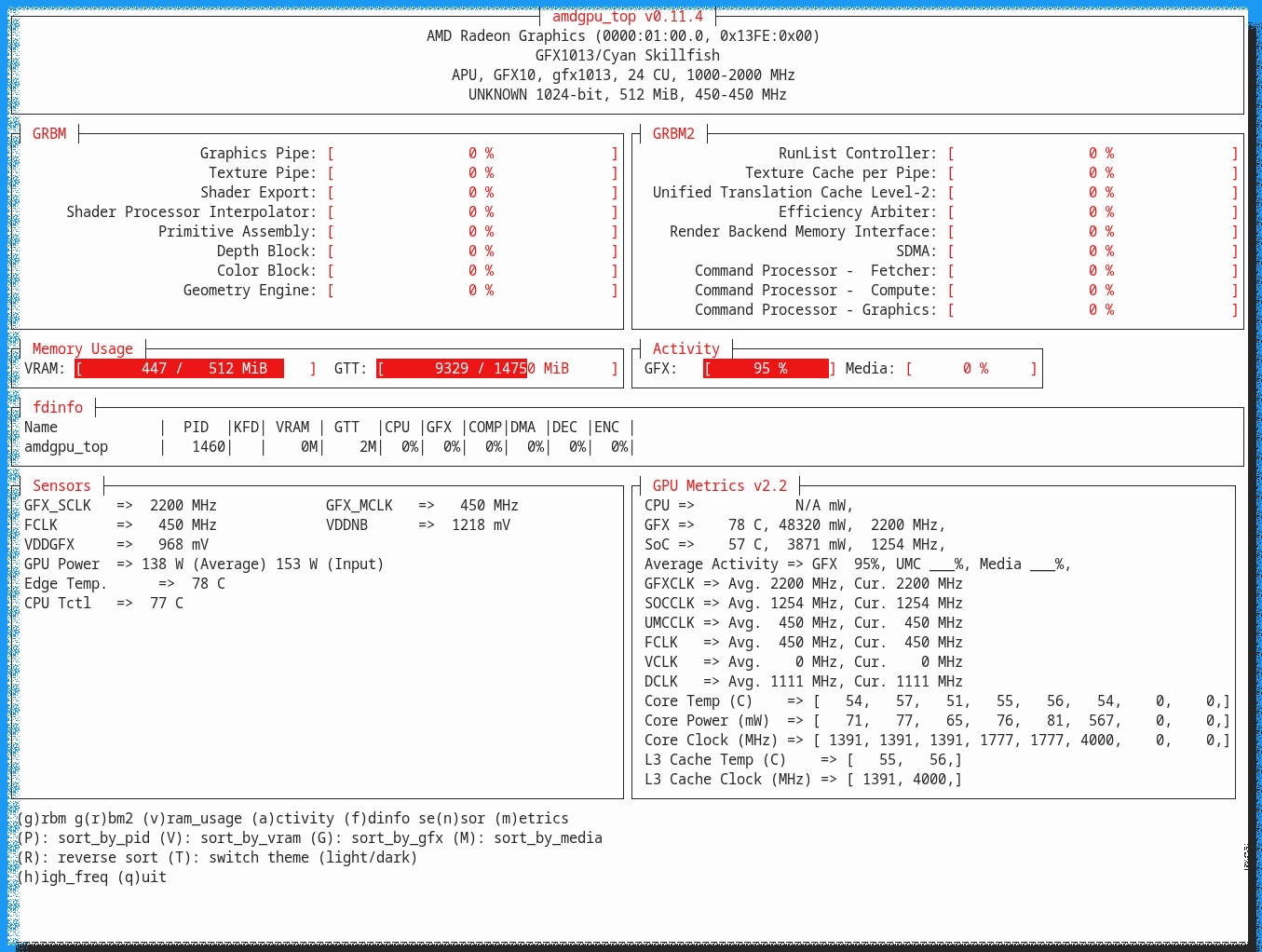Screen dimensions: 1262x952
Task: Toggle the (a)ctivity panel shortcut
Action: (x=292, y=819)
